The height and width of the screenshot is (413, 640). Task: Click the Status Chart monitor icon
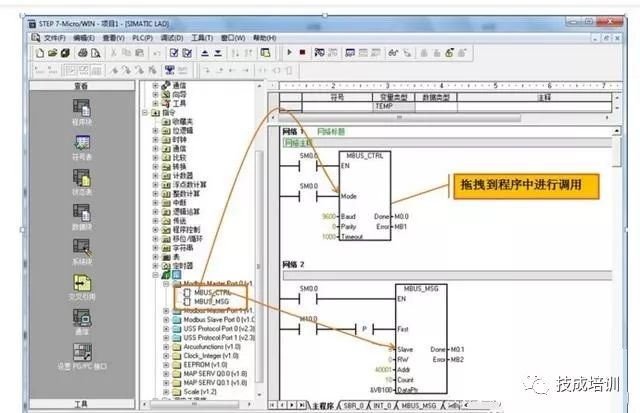[x=350, y=53]
